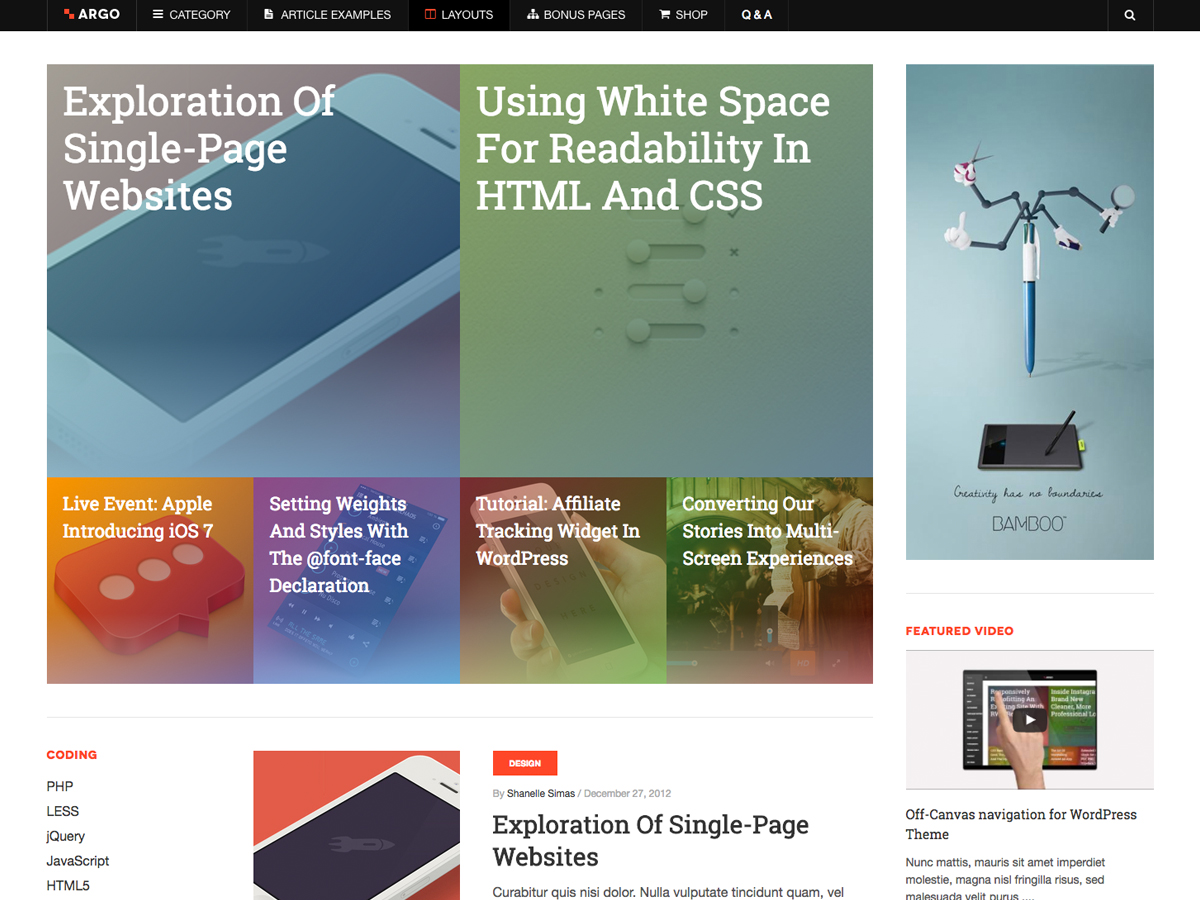Select PHP in the Coding list
This screenshot has height=900, width=1200.
(60, 786)
